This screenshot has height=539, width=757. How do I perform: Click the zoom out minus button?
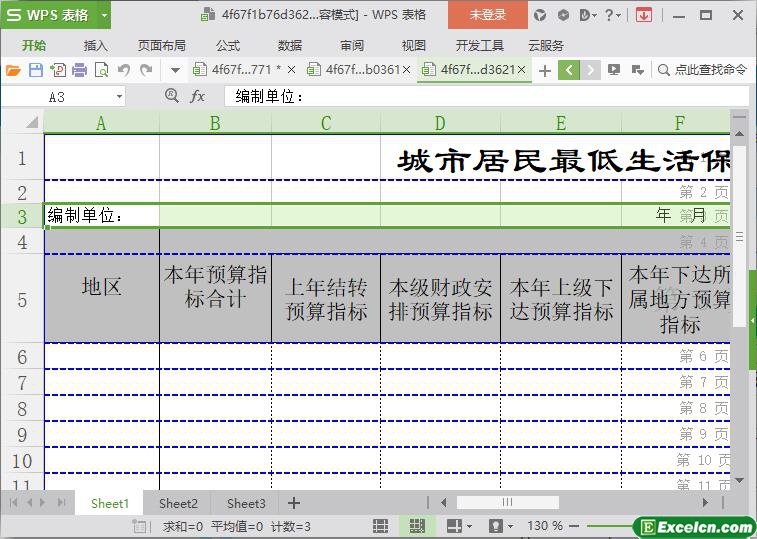[x=573, y=525]
